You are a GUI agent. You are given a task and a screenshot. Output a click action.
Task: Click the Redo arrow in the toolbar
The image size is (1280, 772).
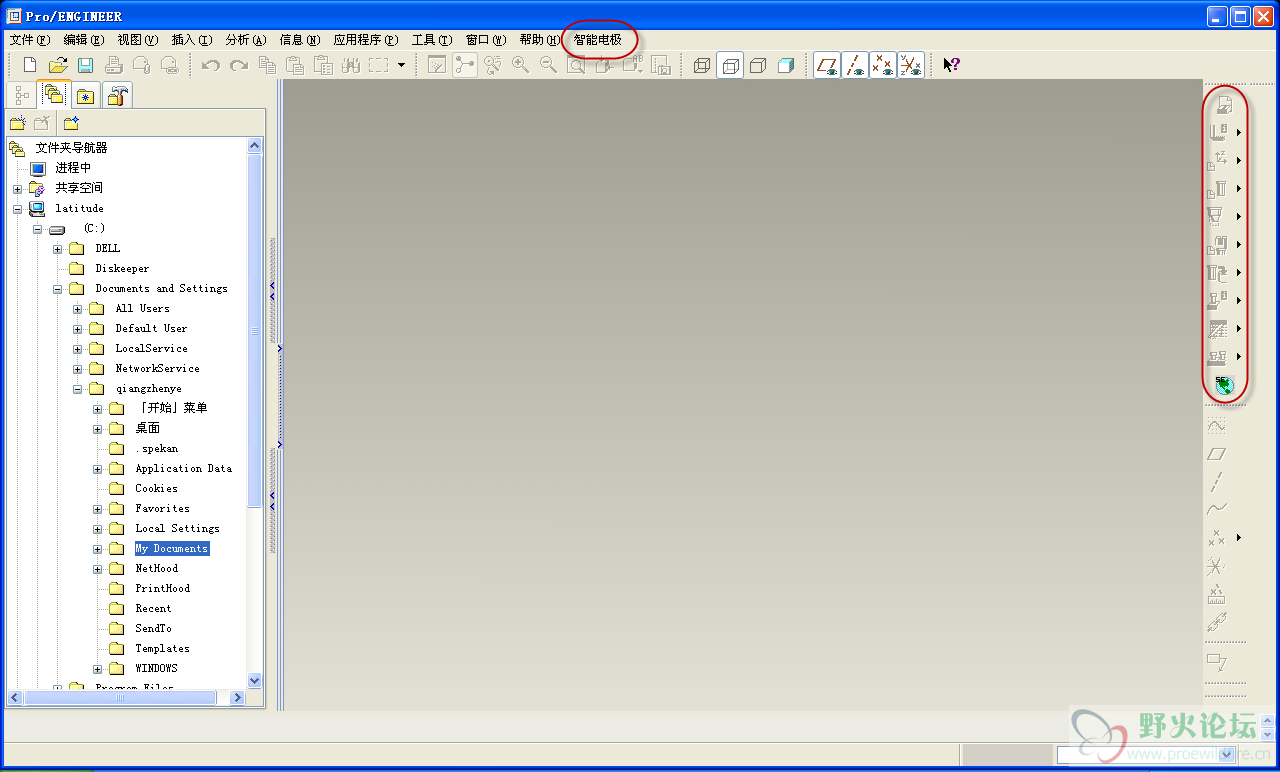point(239,65)
